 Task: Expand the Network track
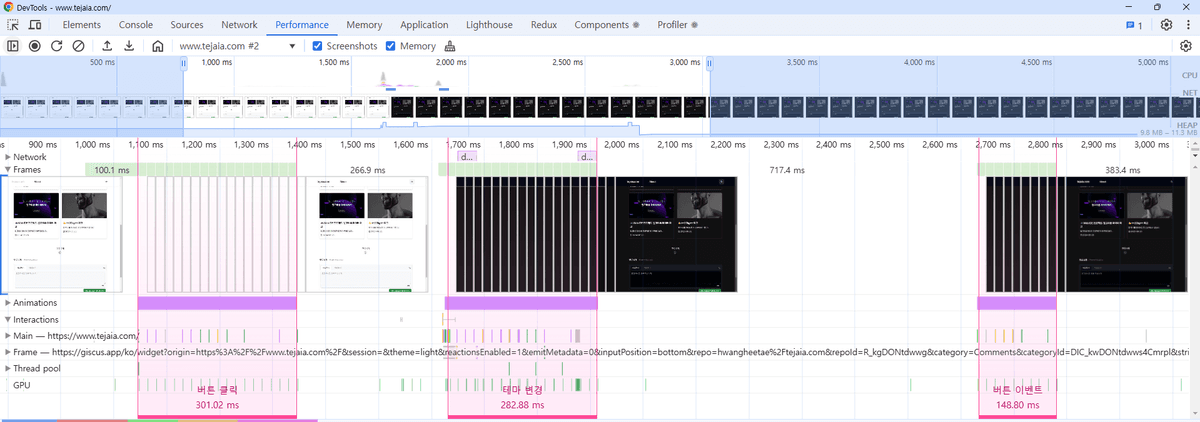pos(8,157)
